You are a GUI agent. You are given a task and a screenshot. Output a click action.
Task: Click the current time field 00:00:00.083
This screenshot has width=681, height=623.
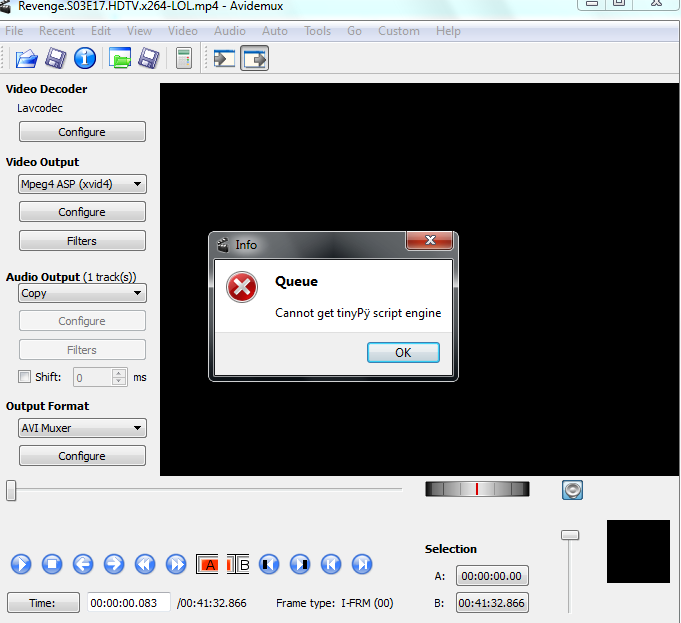click(129, 603)
